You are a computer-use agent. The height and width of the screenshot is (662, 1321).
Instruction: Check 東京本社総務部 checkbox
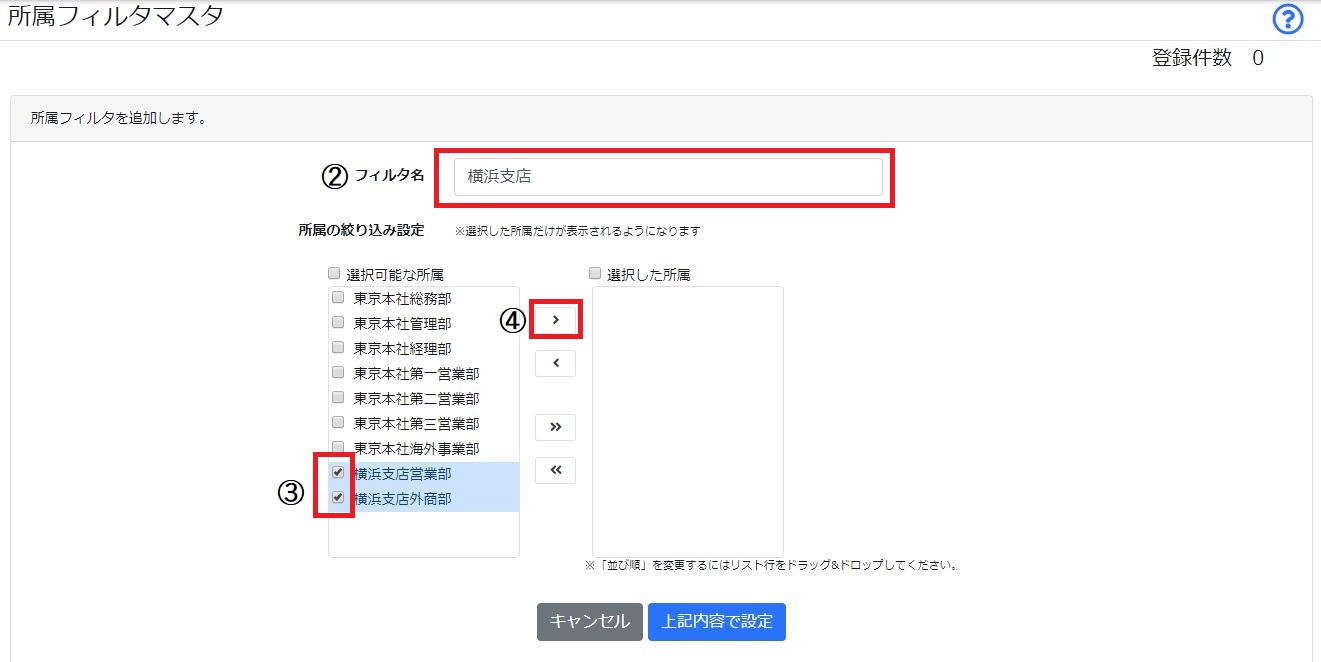[x=338, y=297]
